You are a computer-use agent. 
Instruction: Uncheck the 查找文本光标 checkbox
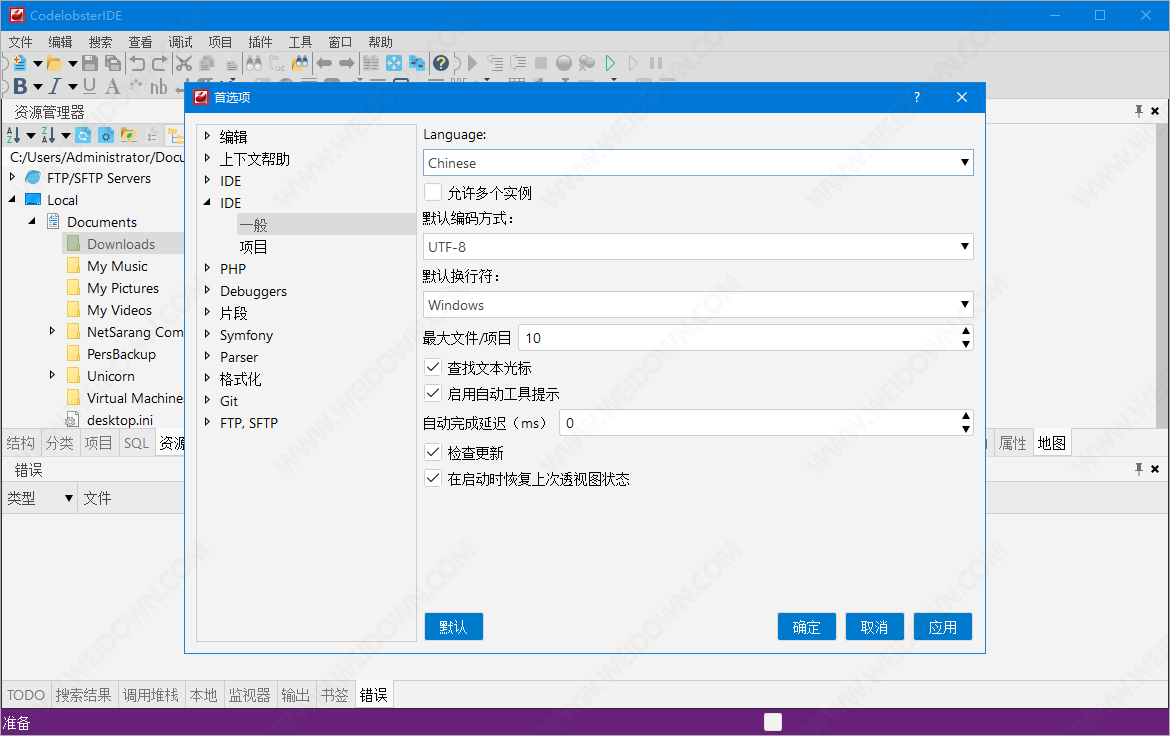tap(433, 368)
